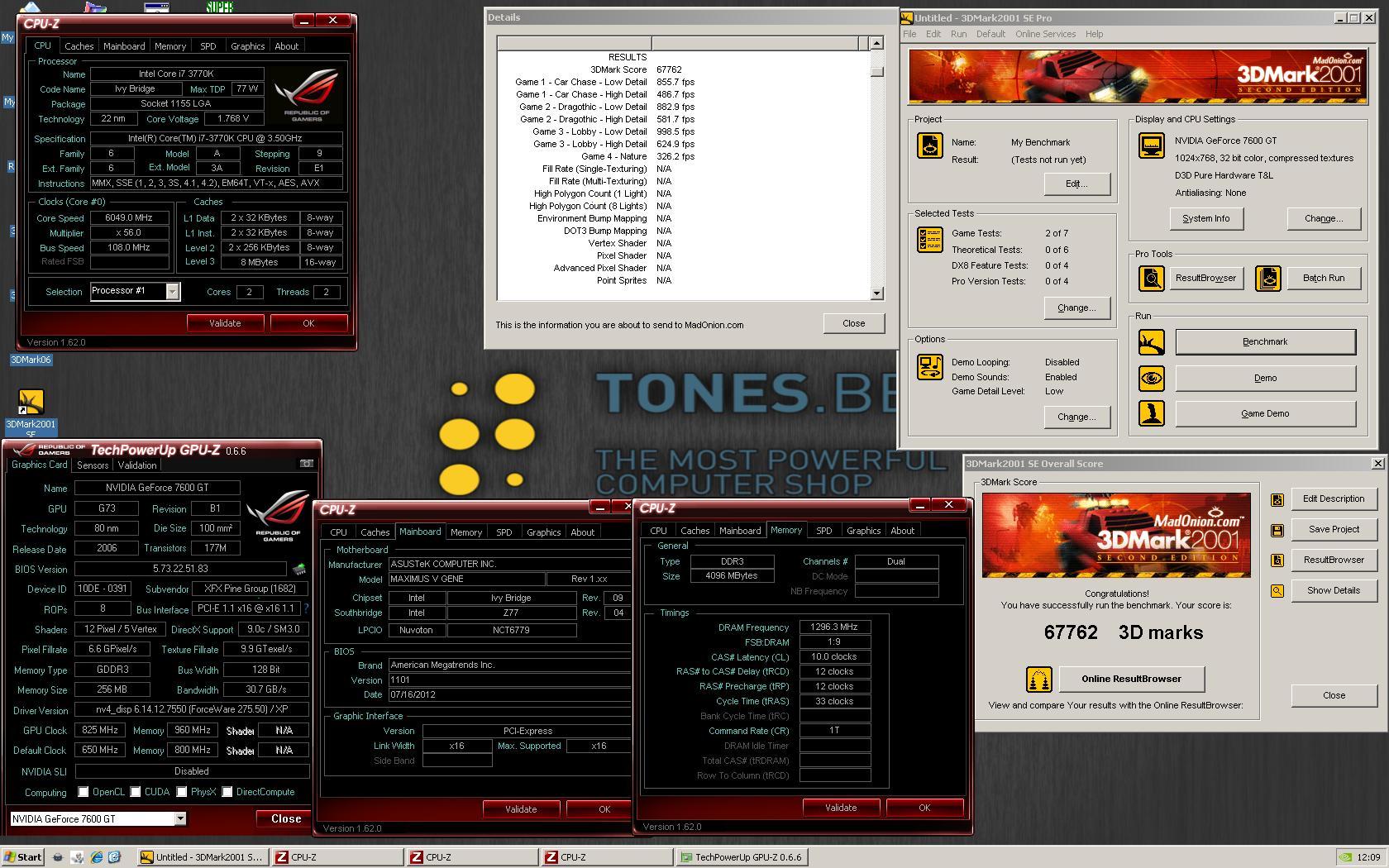Click the Benchmark button

click(x=1265, y=342)
